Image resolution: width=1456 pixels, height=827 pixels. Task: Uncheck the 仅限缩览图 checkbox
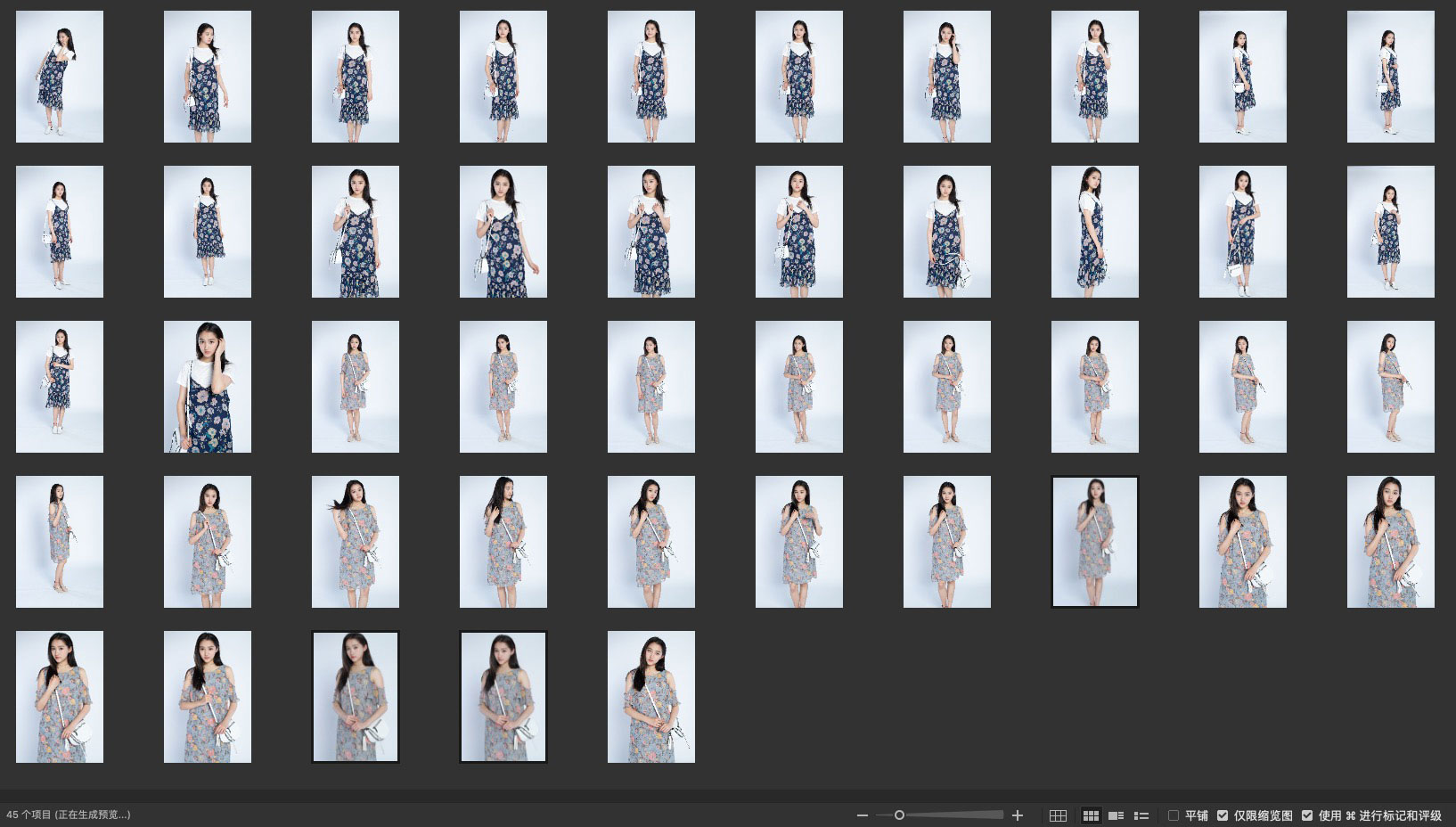click(x=1223, y=815)
